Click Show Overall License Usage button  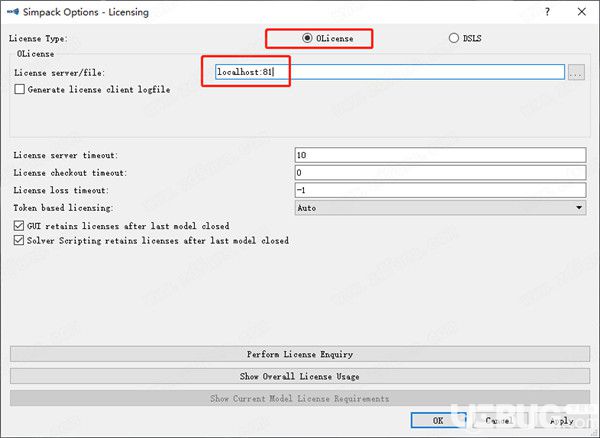pyautogui.click(x=300, y=376)
